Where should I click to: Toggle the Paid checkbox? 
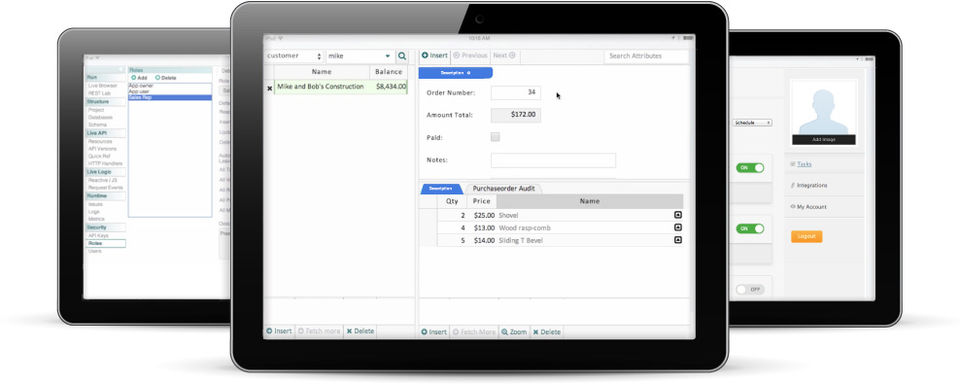(x=495, y=137)
